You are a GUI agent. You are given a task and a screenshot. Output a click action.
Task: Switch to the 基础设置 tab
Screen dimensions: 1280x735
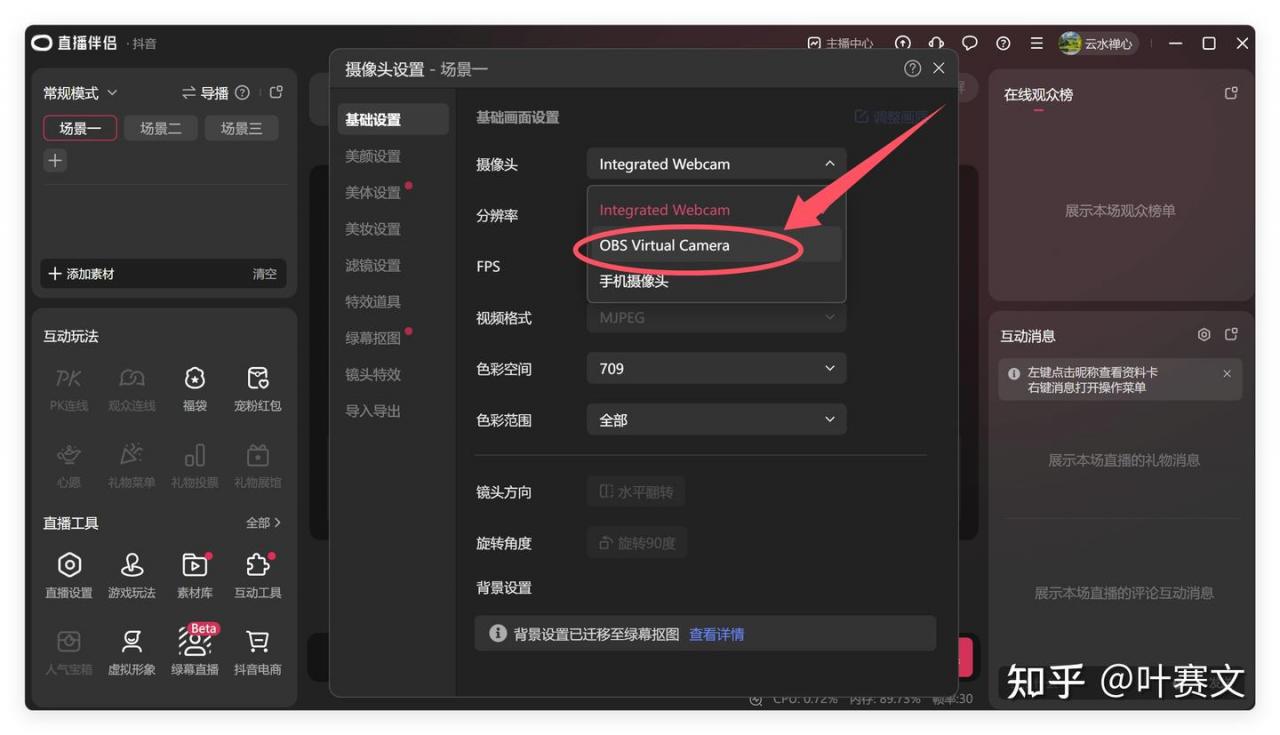click(x=392, y=119)
